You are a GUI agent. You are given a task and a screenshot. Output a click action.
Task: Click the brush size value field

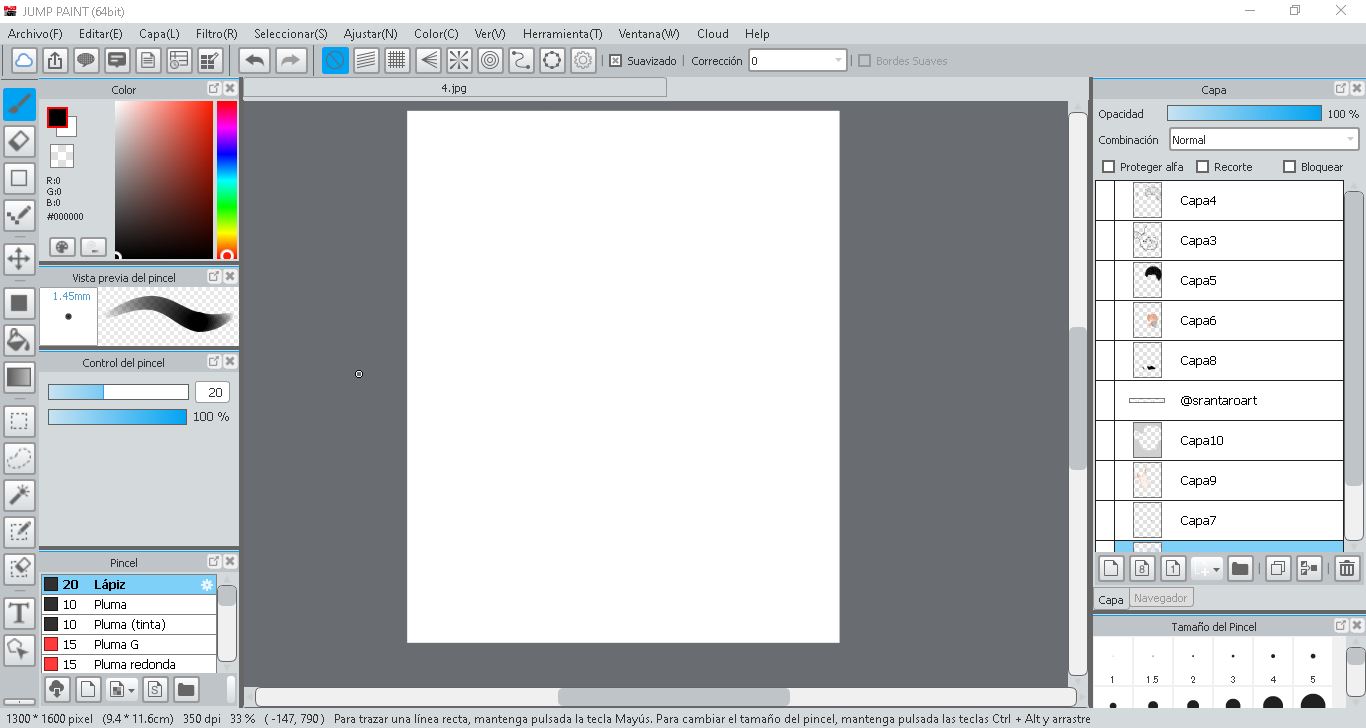point(212,392)
